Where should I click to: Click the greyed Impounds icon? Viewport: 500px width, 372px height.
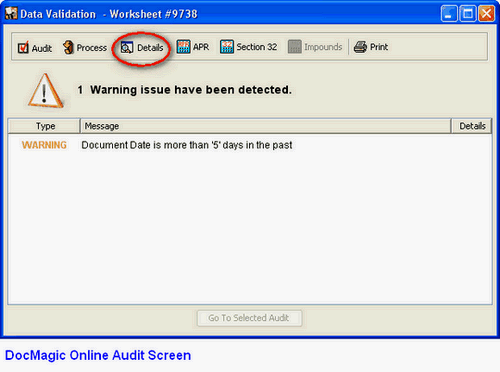[295, 47]
